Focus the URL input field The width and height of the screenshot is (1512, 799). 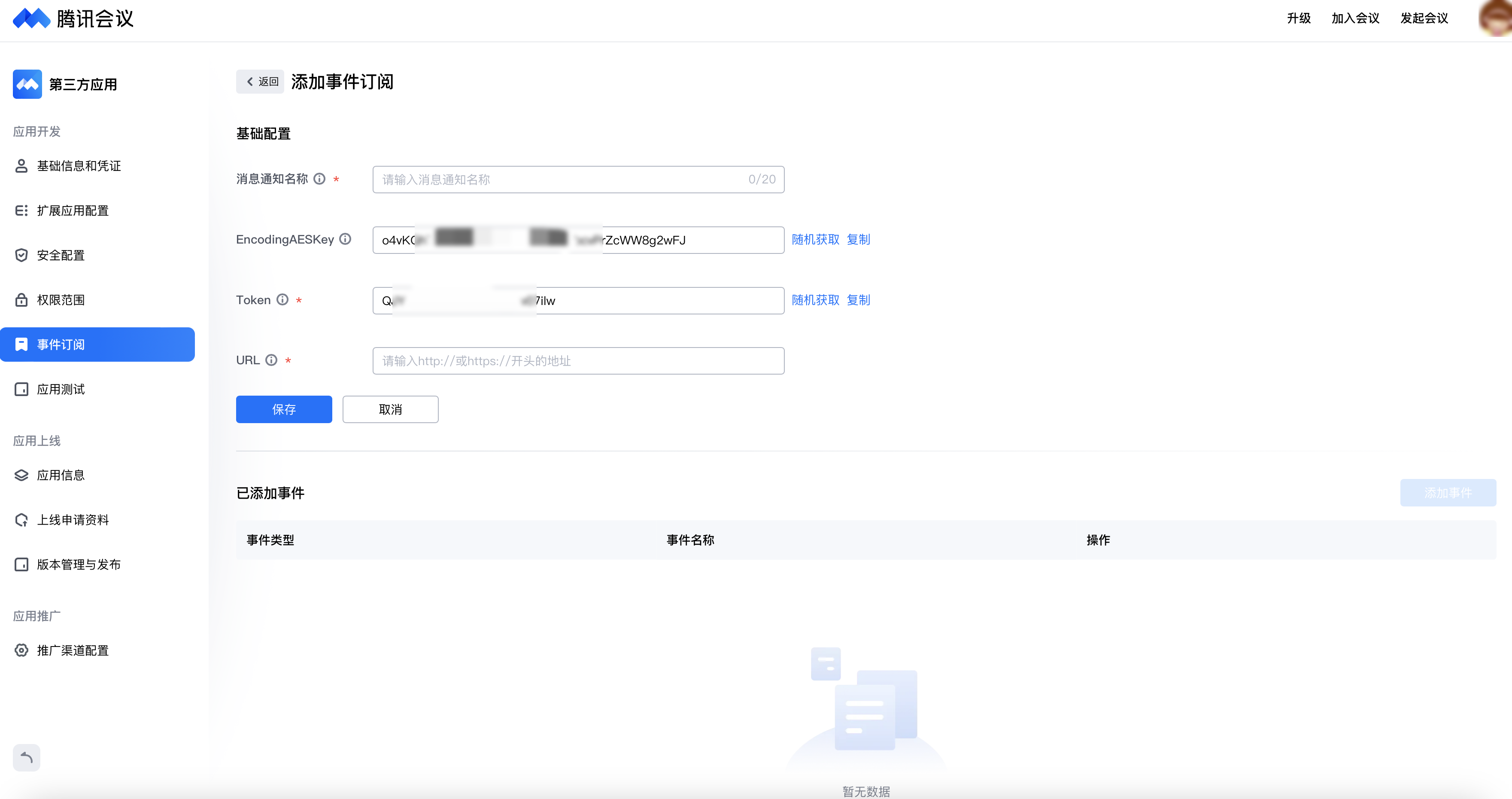pyautogui.click(x=578, y=361)
